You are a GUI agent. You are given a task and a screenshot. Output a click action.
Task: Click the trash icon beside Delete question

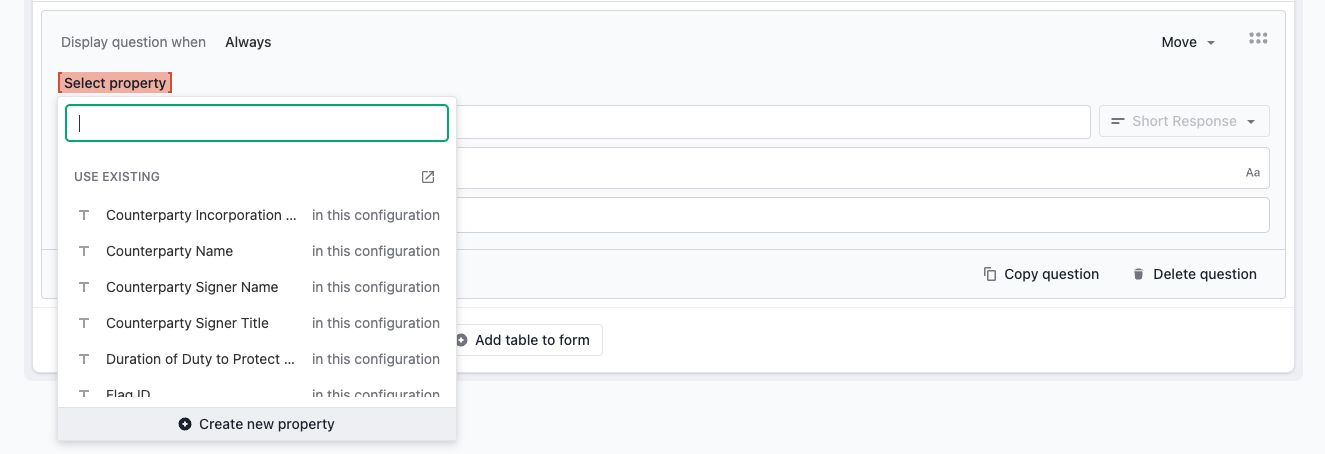(1138, 274)
